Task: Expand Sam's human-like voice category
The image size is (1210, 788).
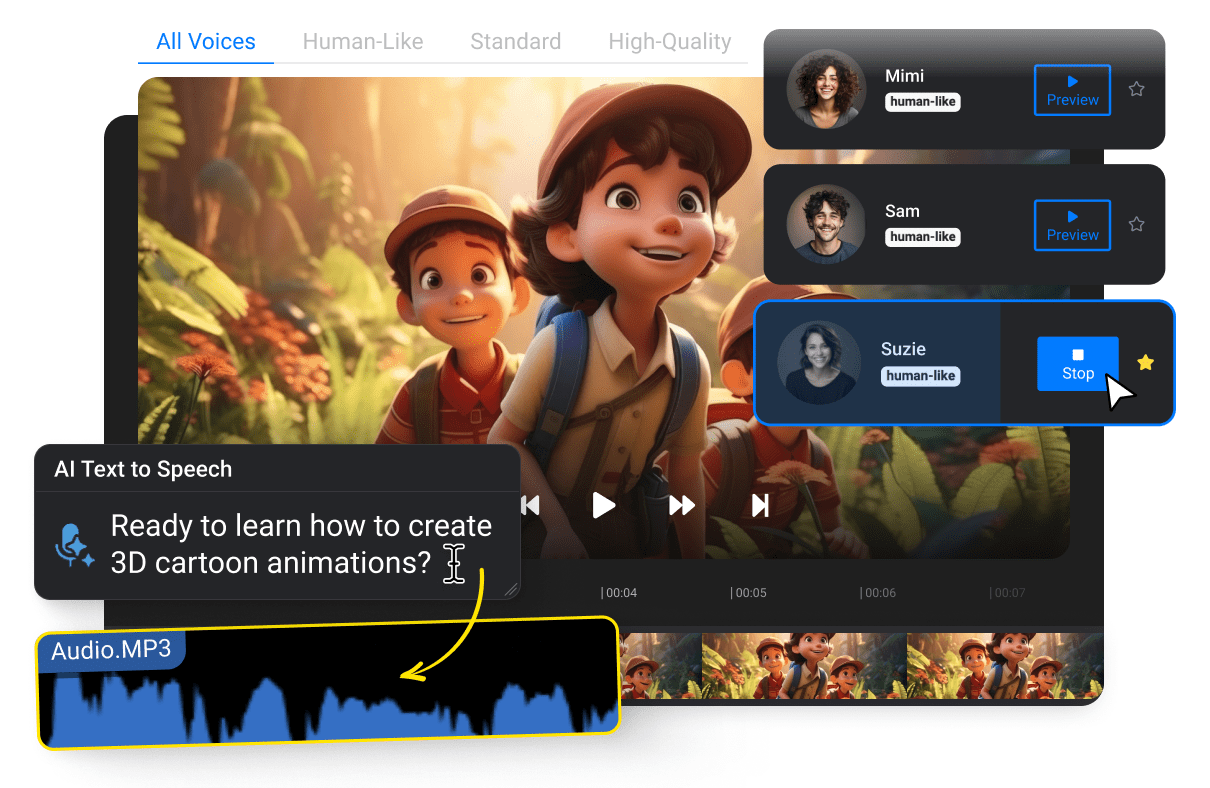Action: point(922,236)
